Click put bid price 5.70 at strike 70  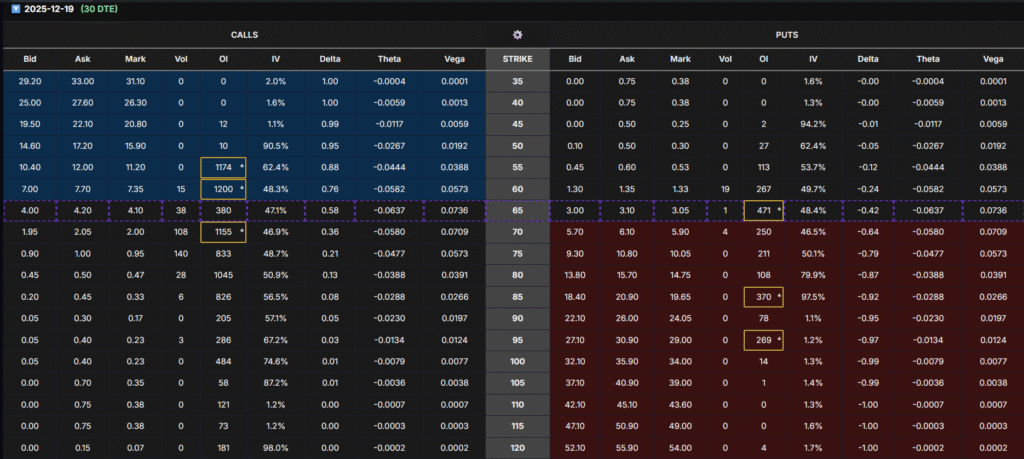(x=575, y=232)
